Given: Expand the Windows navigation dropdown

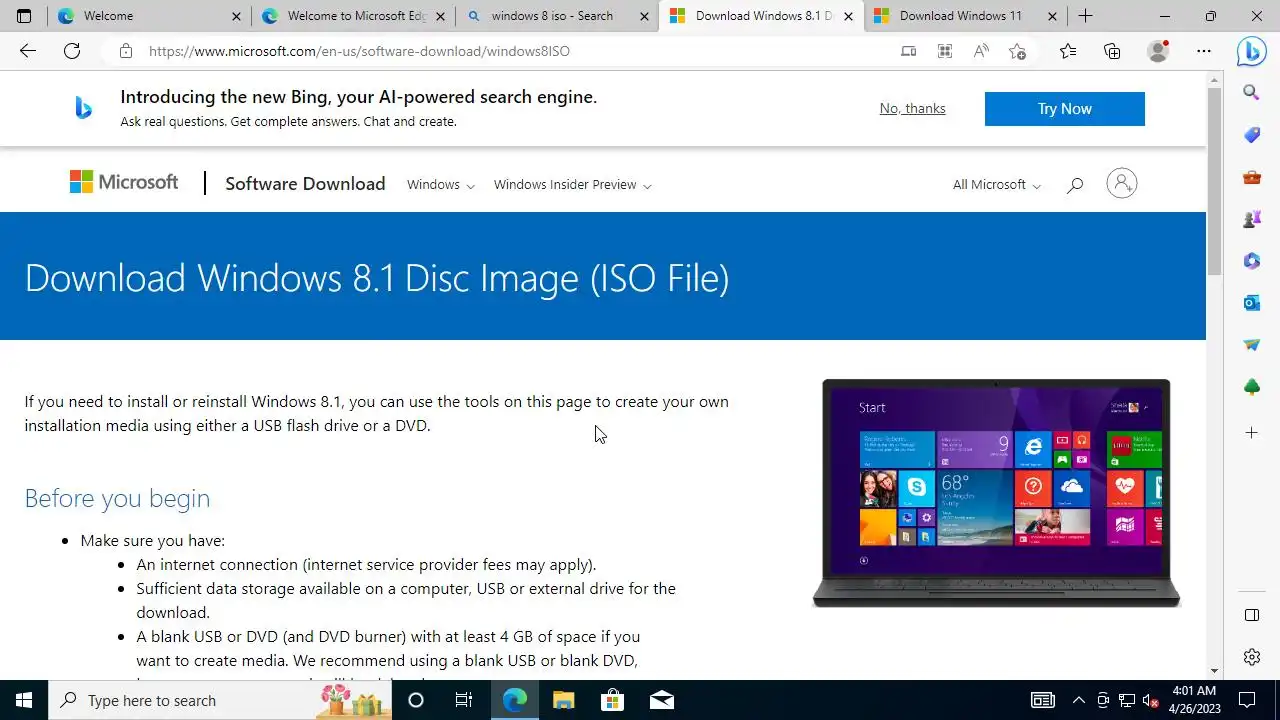Looking at the screenshot, I should point(441,185).
